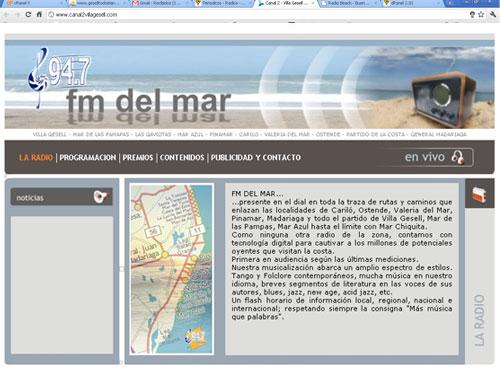Click the lightbulb extension icon in toolbar

coord(472,14)
